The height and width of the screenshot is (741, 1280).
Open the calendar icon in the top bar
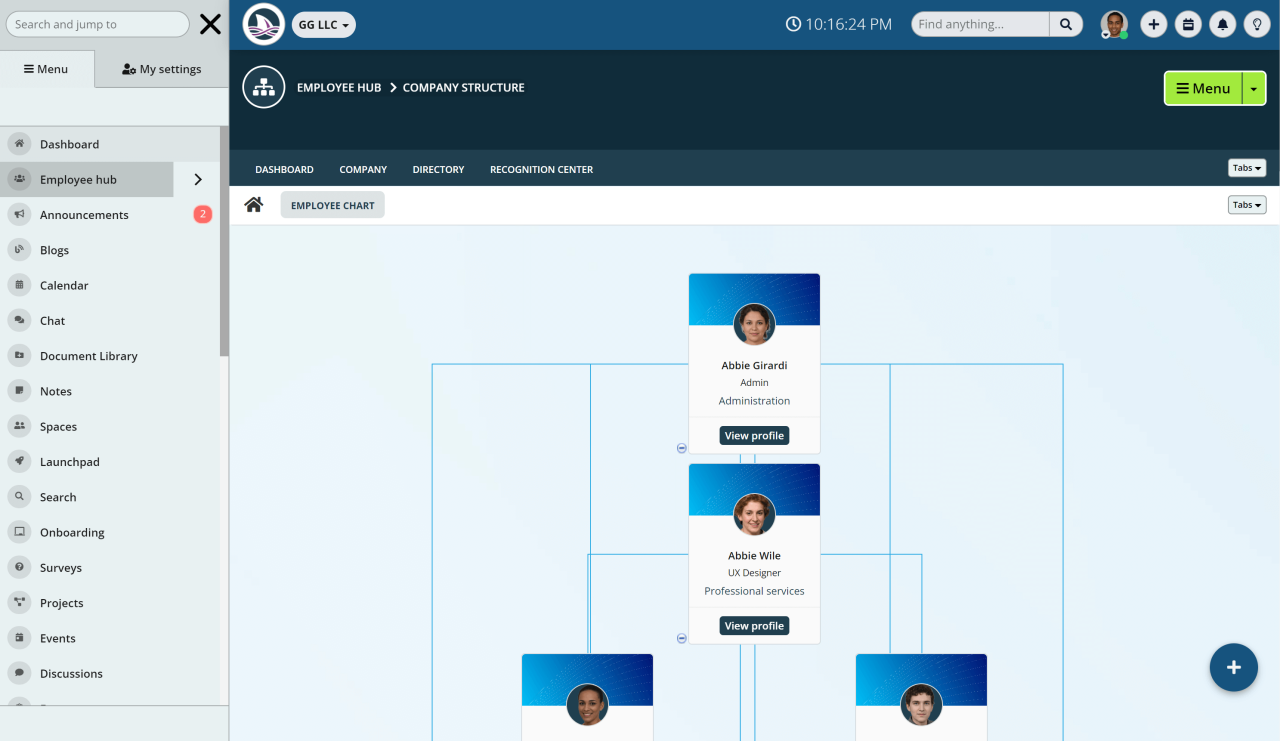[1188, 23]
